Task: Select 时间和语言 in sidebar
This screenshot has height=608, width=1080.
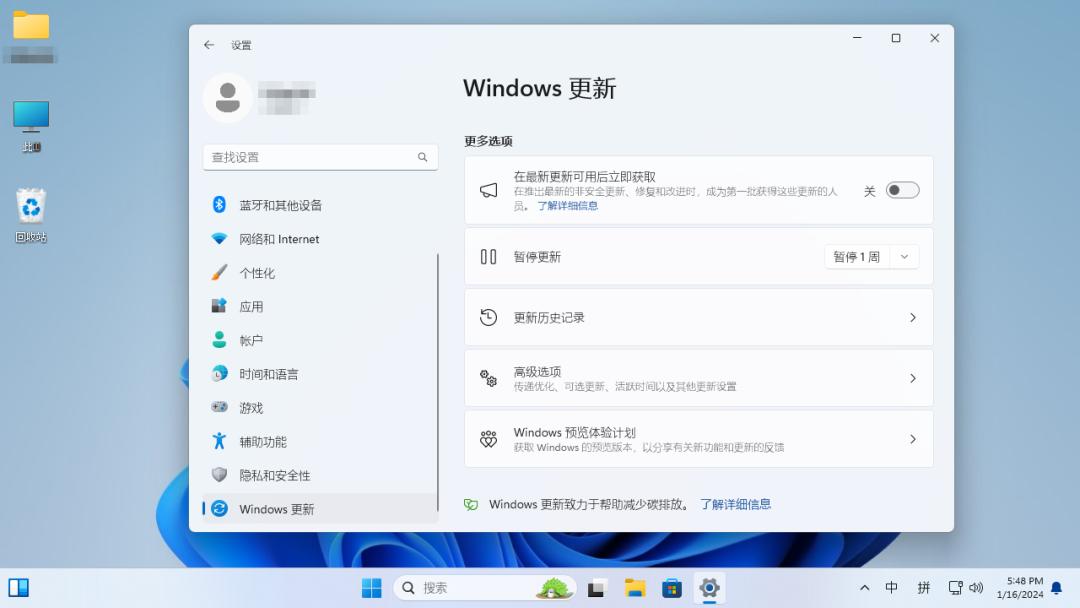Action: coord(320,373)
